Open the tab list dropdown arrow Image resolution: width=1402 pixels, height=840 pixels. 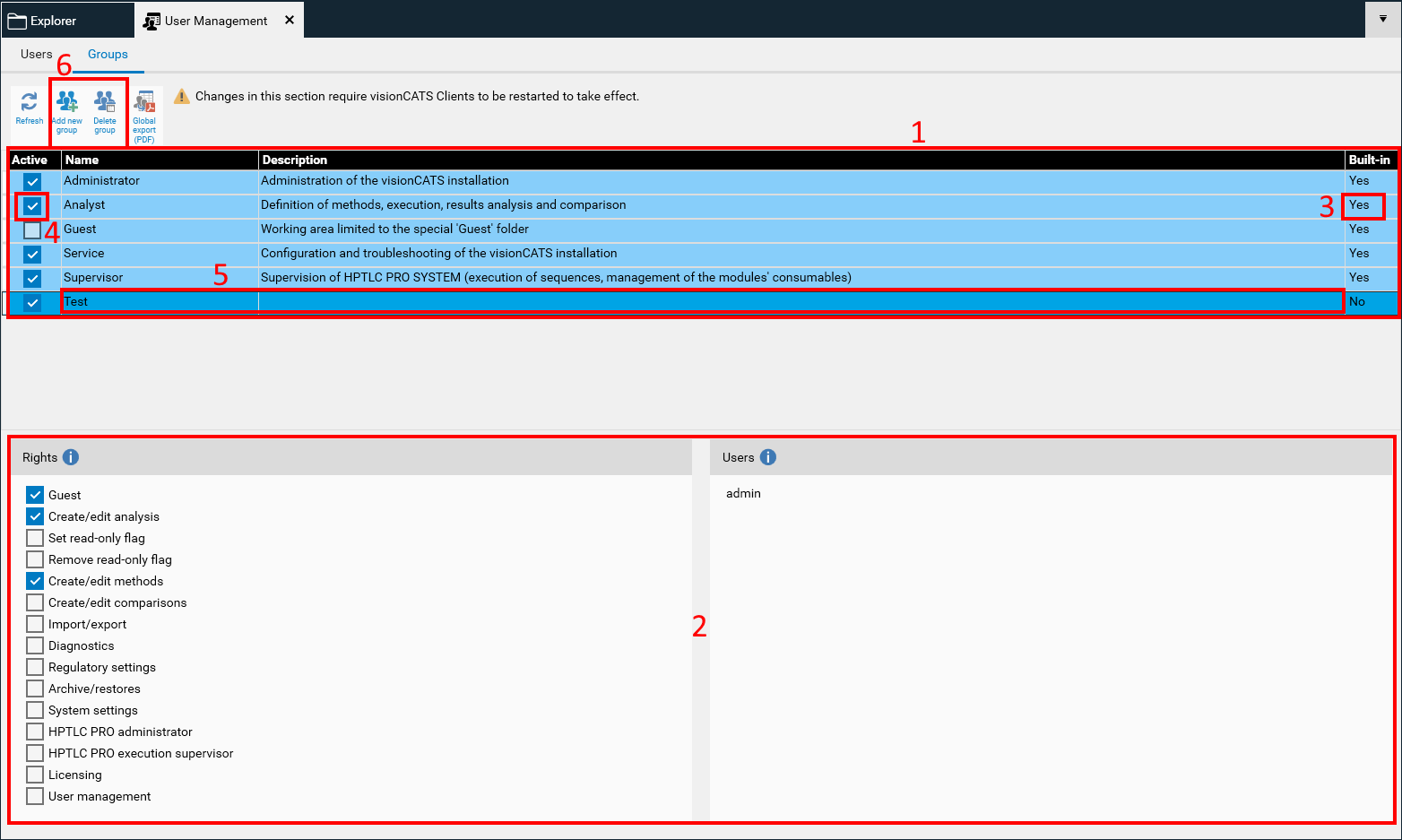click(x=1383, y=19)
